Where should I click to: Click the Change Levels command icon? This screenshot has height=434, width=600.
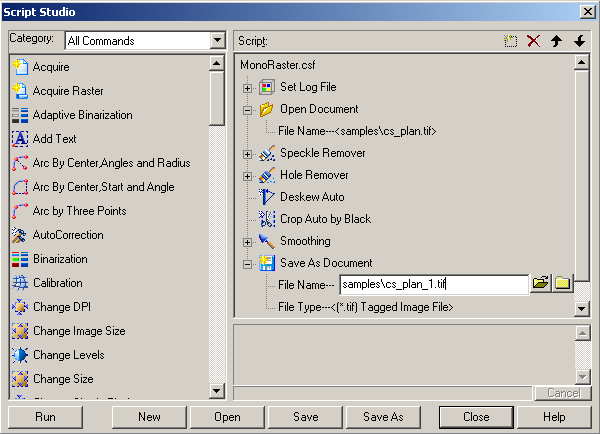coord(19,355)
